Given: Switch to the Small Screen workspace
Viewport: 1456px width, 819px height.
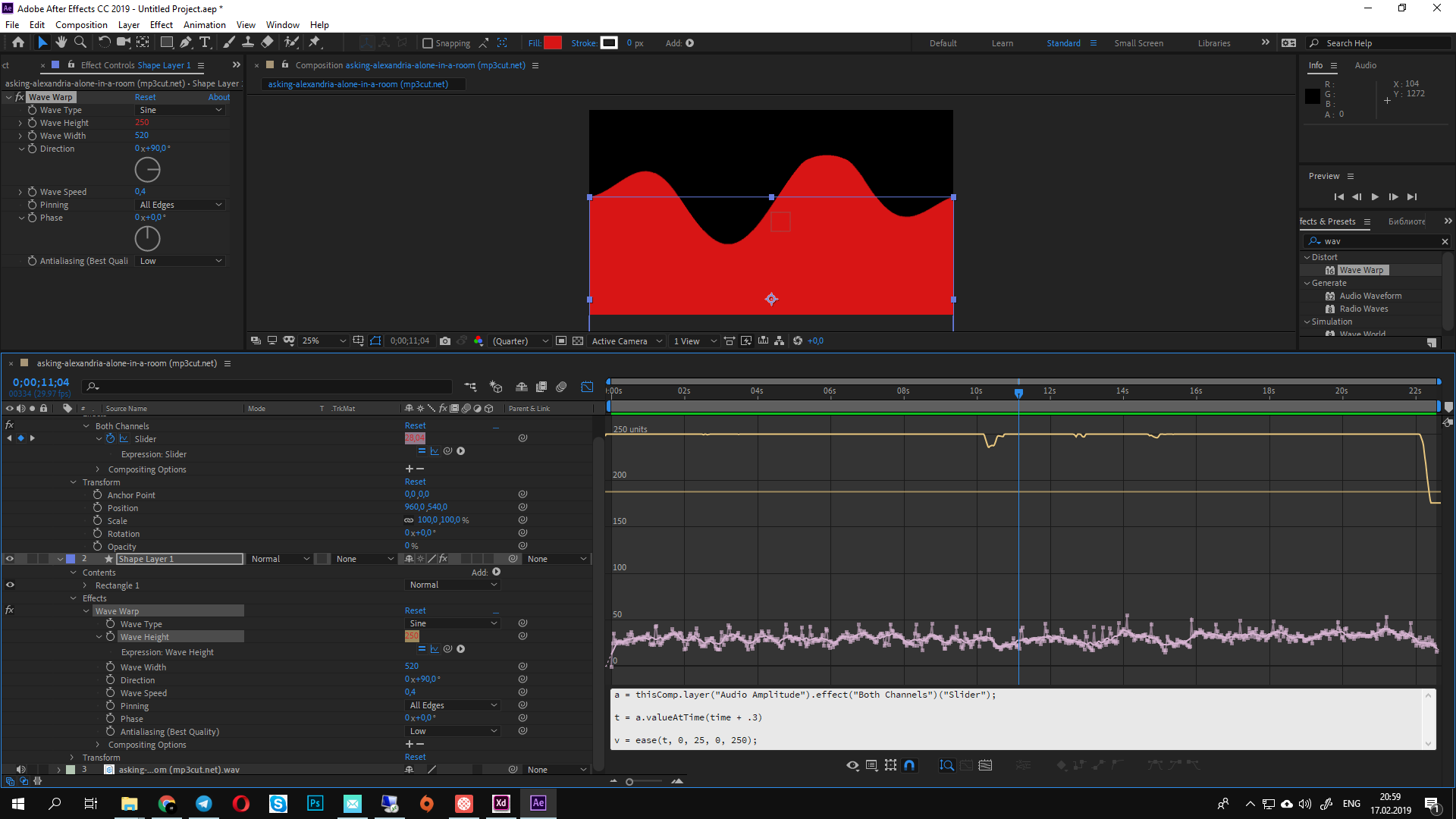Looking at the screenshot, I should point(1138,43).
